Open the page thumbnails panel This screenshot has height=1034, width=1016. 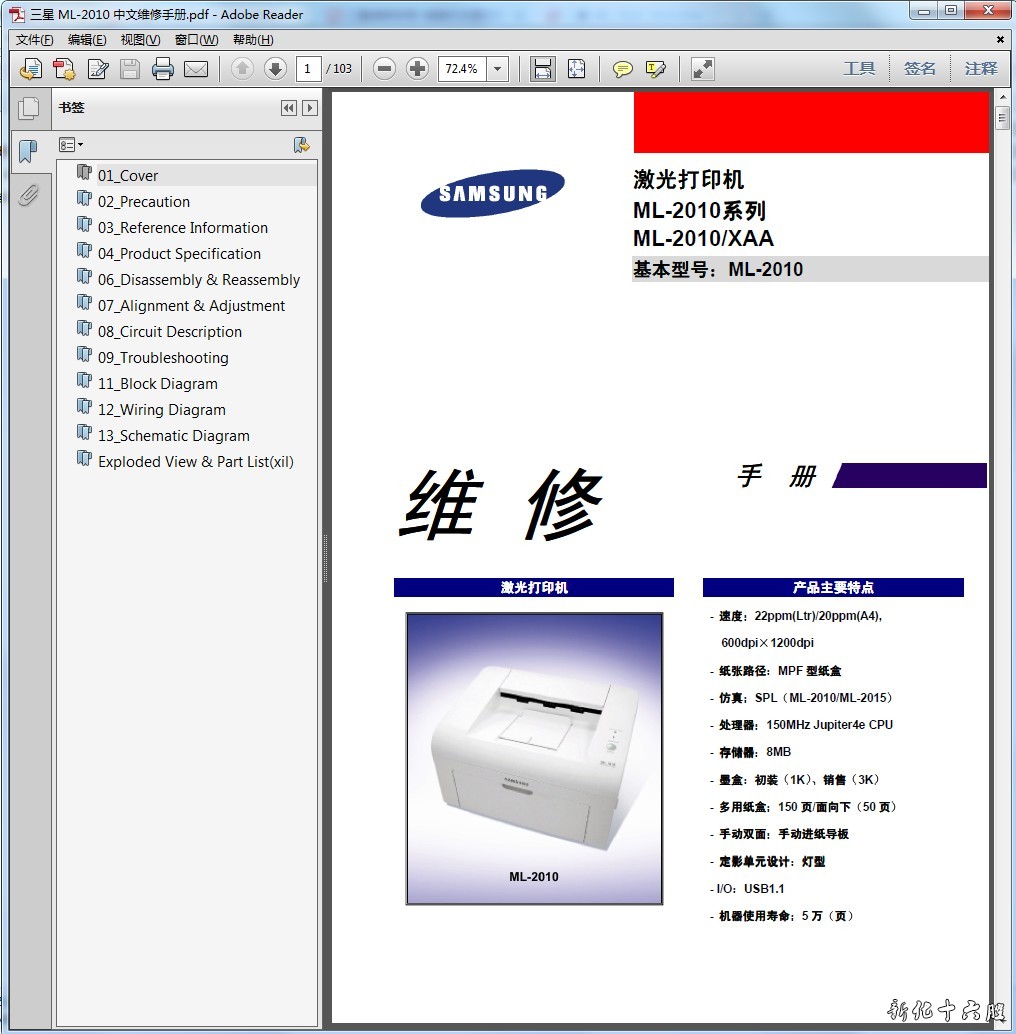29,109
